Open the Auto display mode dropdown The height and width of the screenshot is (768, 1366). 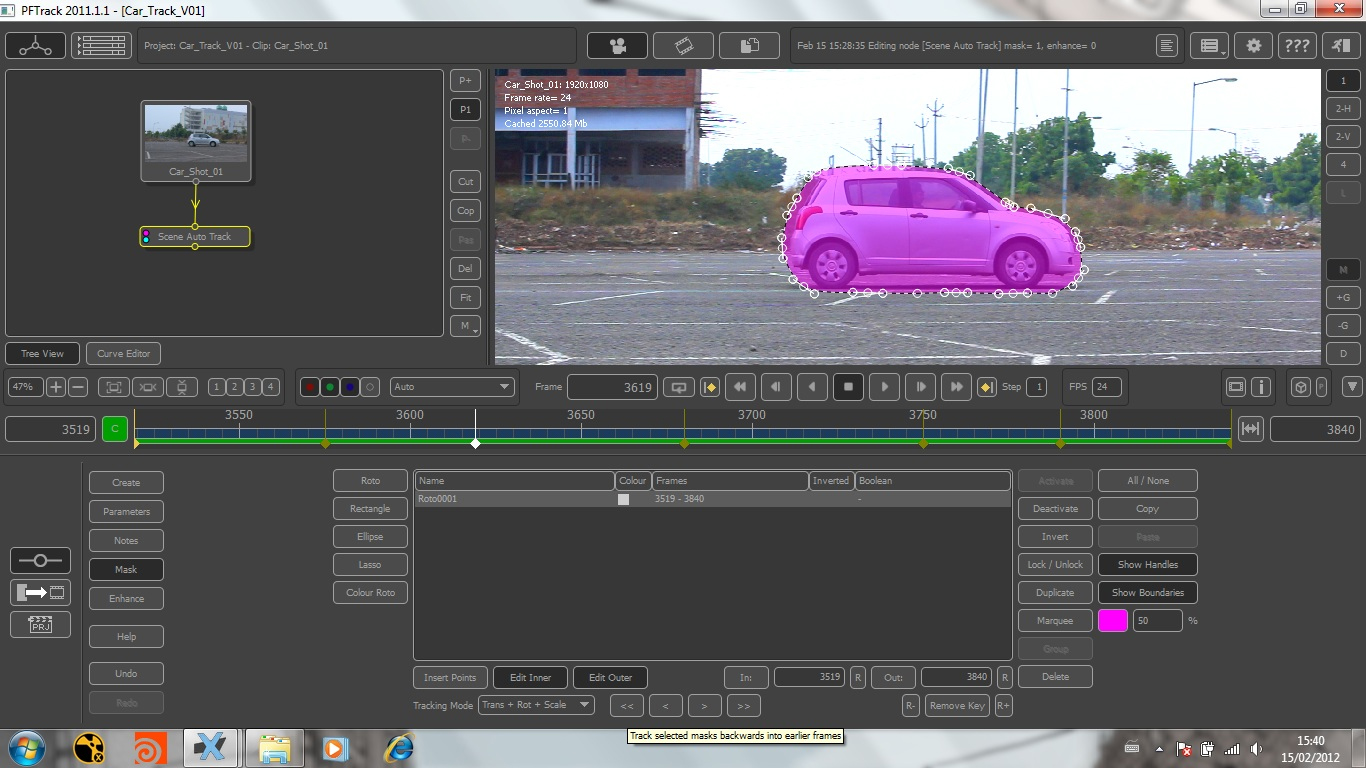click(453, 387)
